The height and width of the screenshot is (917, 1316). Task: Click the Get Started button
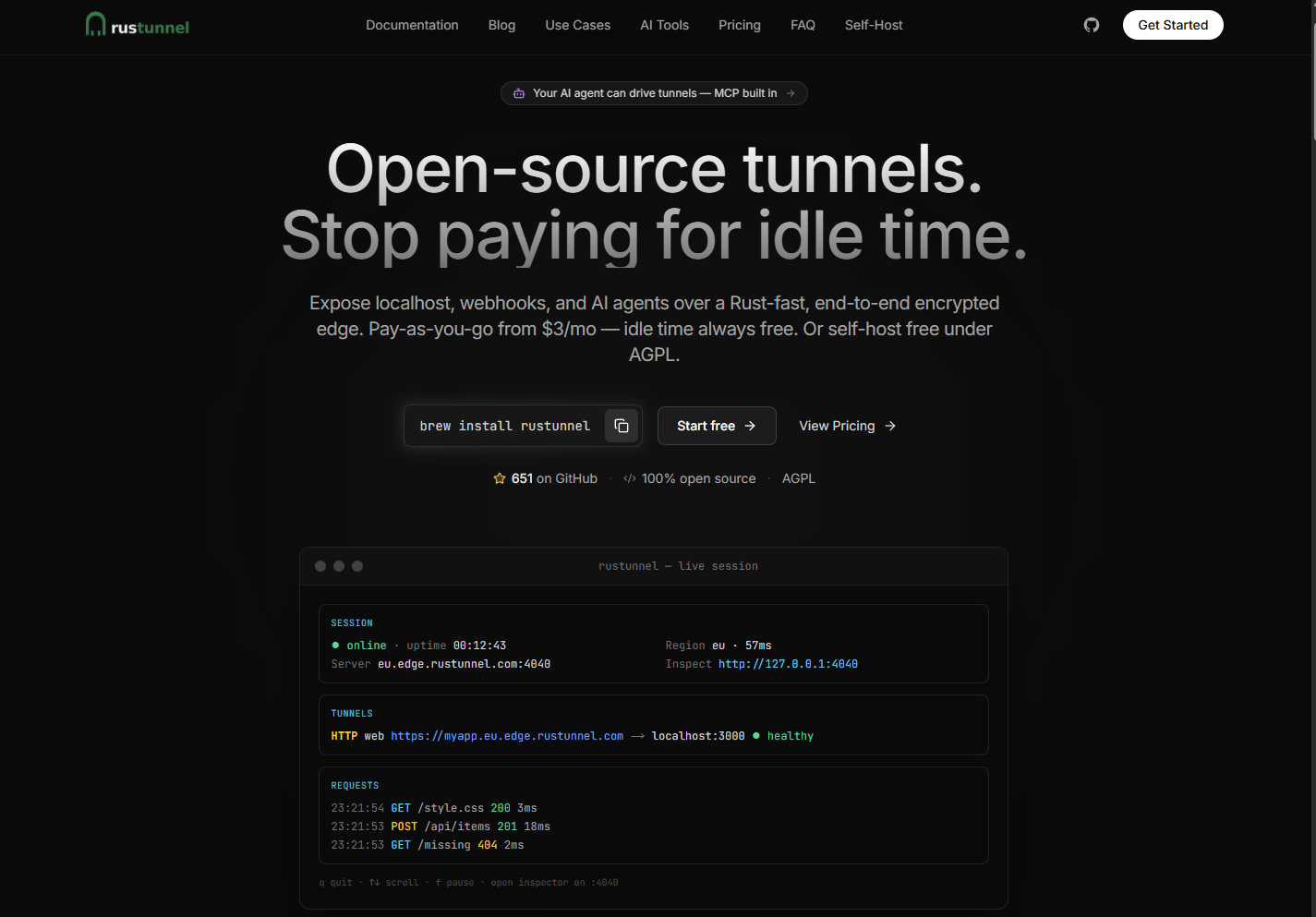click(x=1173, y=25)
